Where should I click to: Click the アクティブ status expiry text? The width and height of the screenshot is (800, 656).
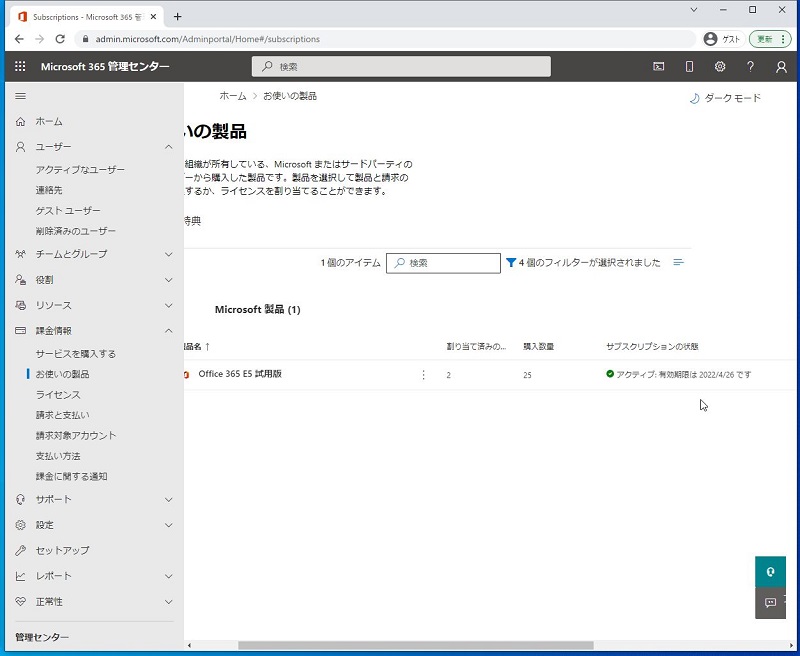[683, 374]
